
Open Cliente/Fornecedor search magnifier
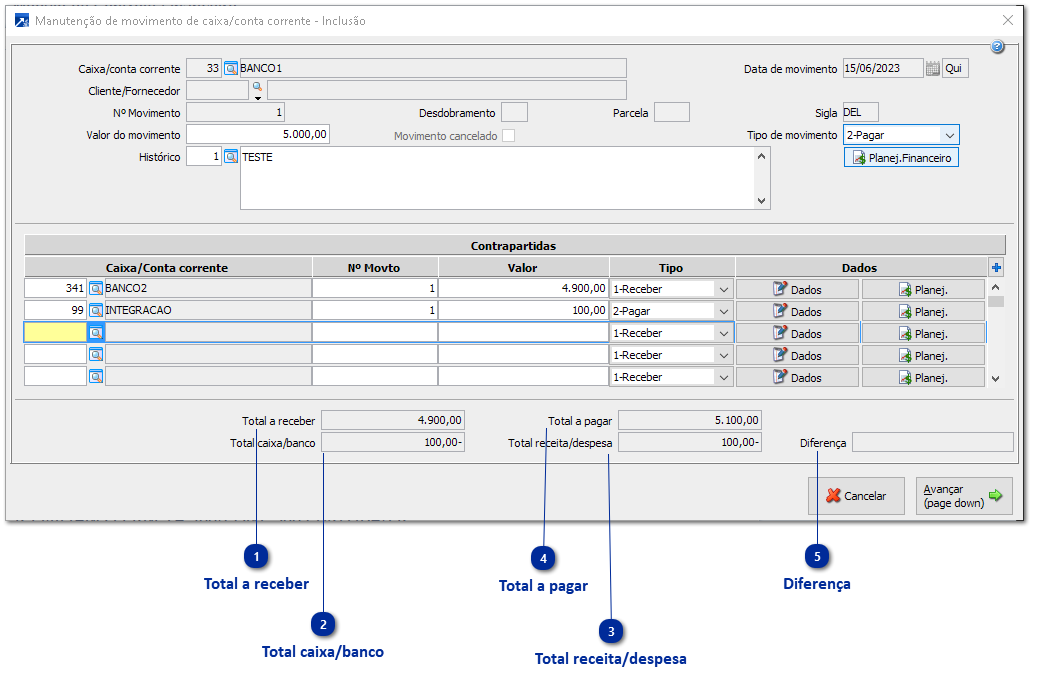tap(256, 89)
